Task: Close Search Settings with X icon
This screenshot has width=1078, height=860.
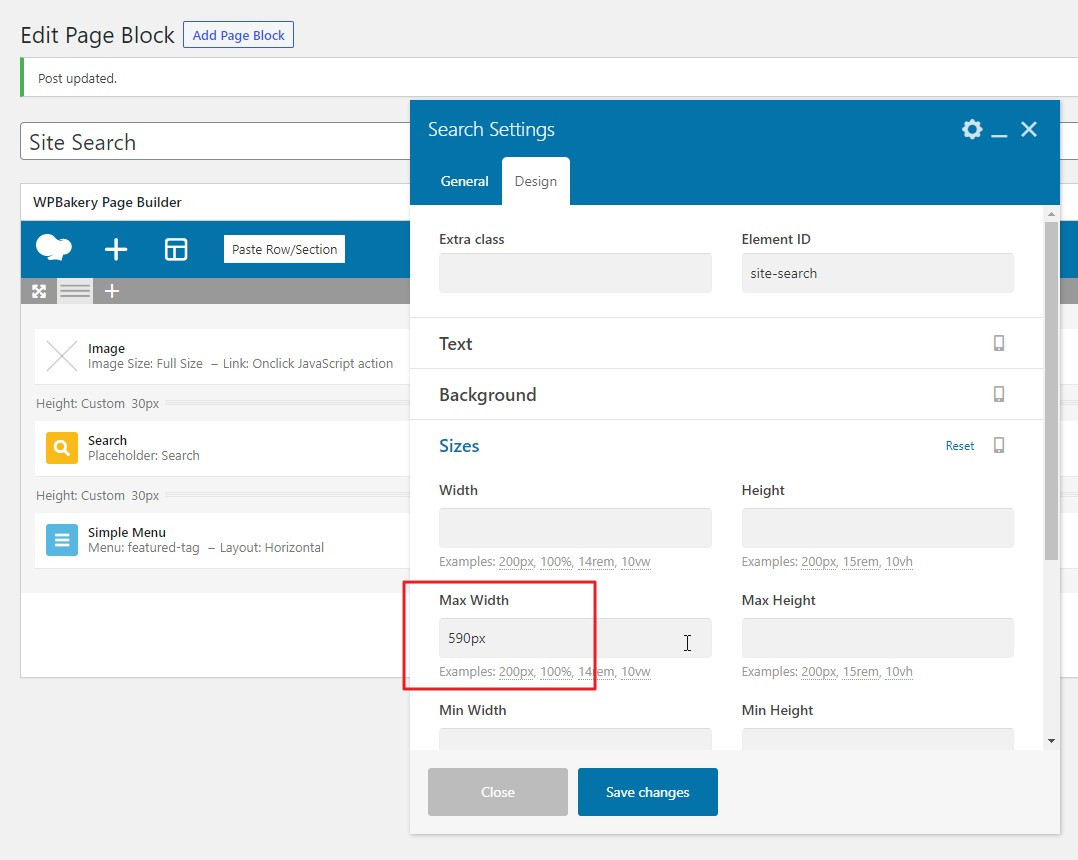Action: click(1028, 129)
